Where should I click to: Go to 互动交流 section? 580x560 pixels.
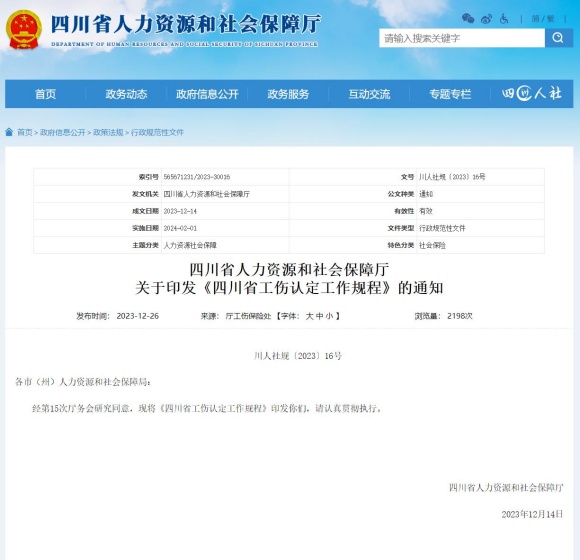click(x=369, y=94)
